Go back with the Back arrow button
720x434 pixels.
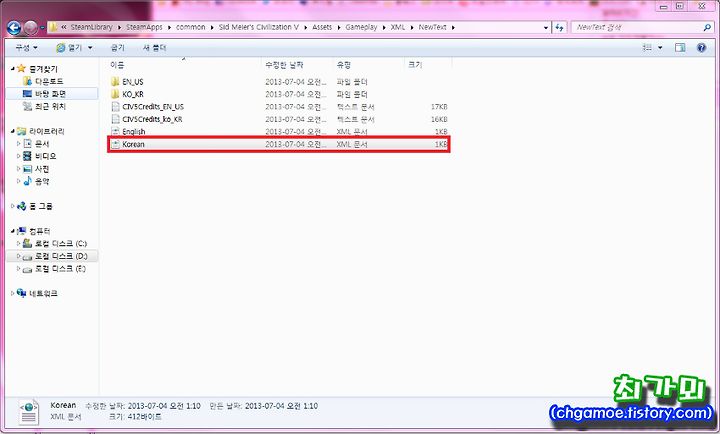coord(14,28)
